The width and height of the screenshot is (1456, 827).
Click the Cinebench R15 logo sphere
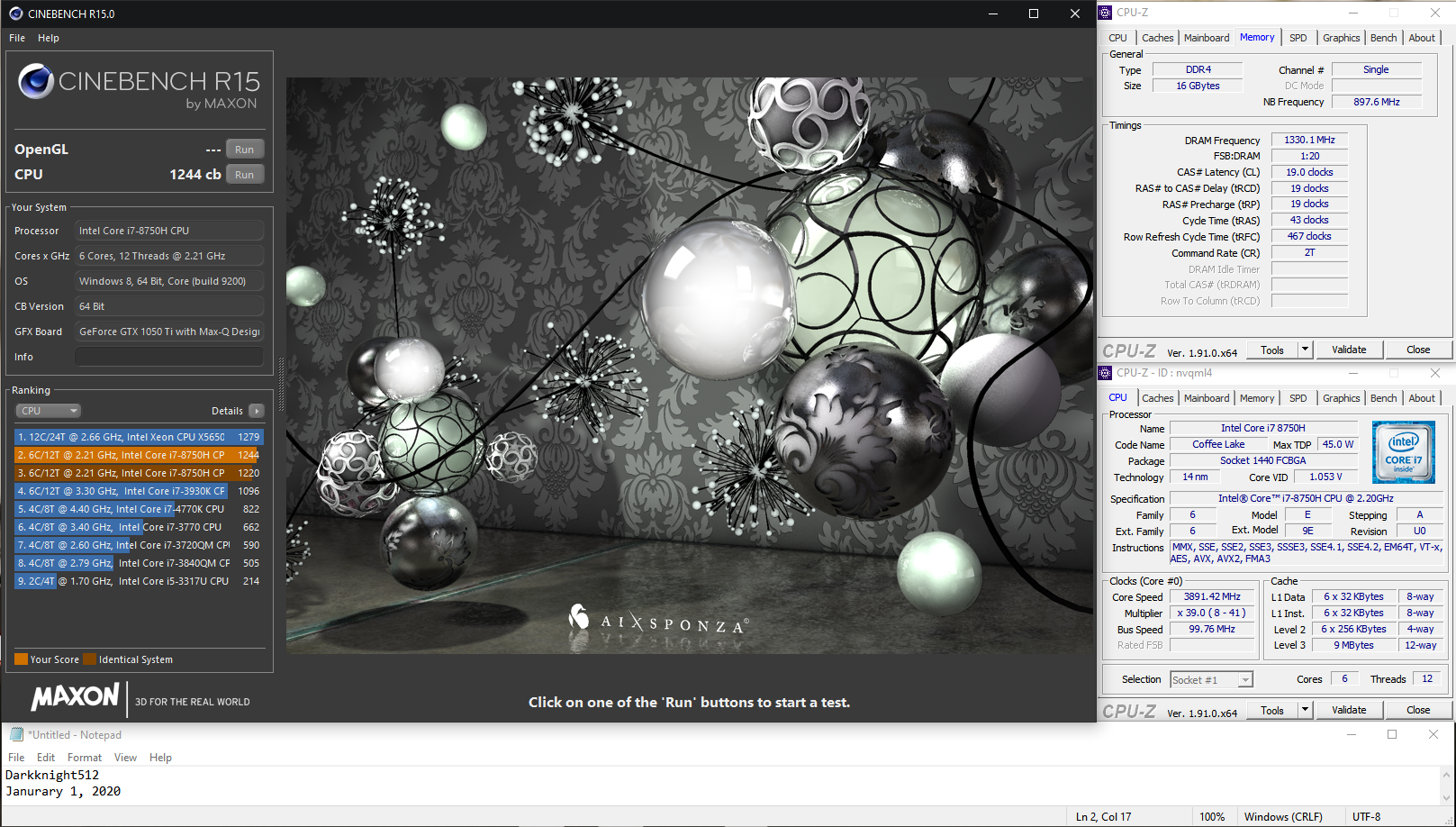pos(36,81)
